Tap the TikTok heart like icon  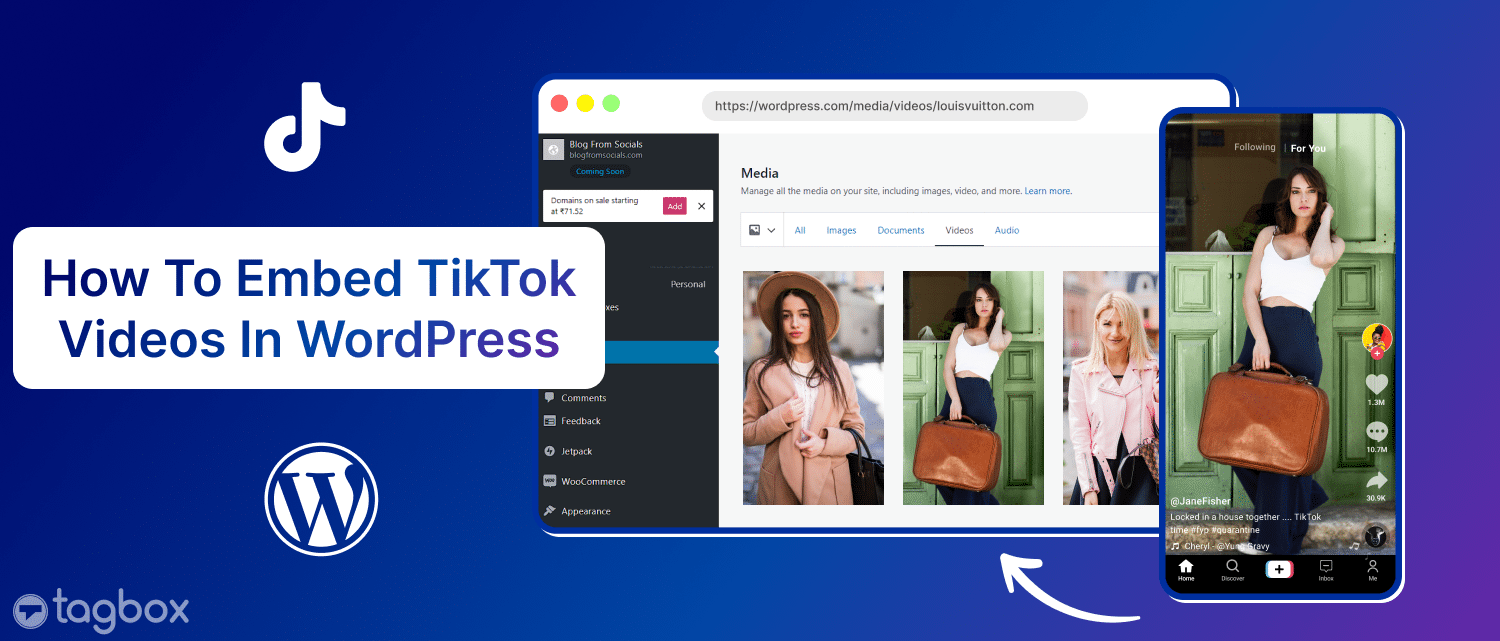coord(1376,383)
